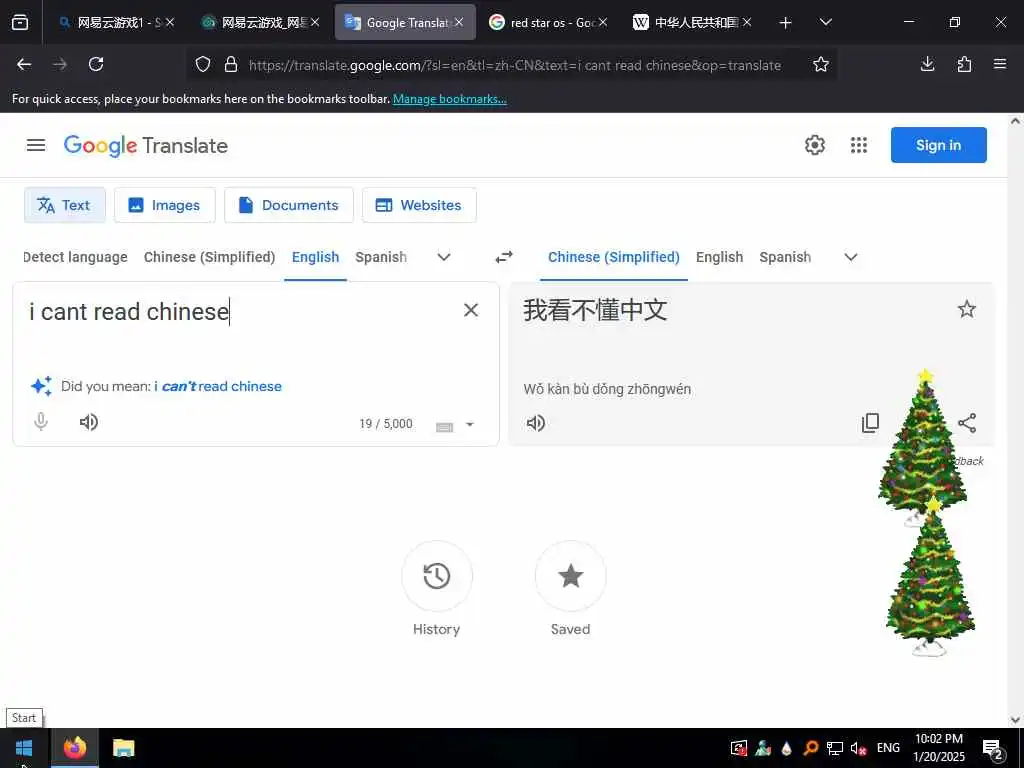
Task: Select Spanish as target language
Action: 785,257
